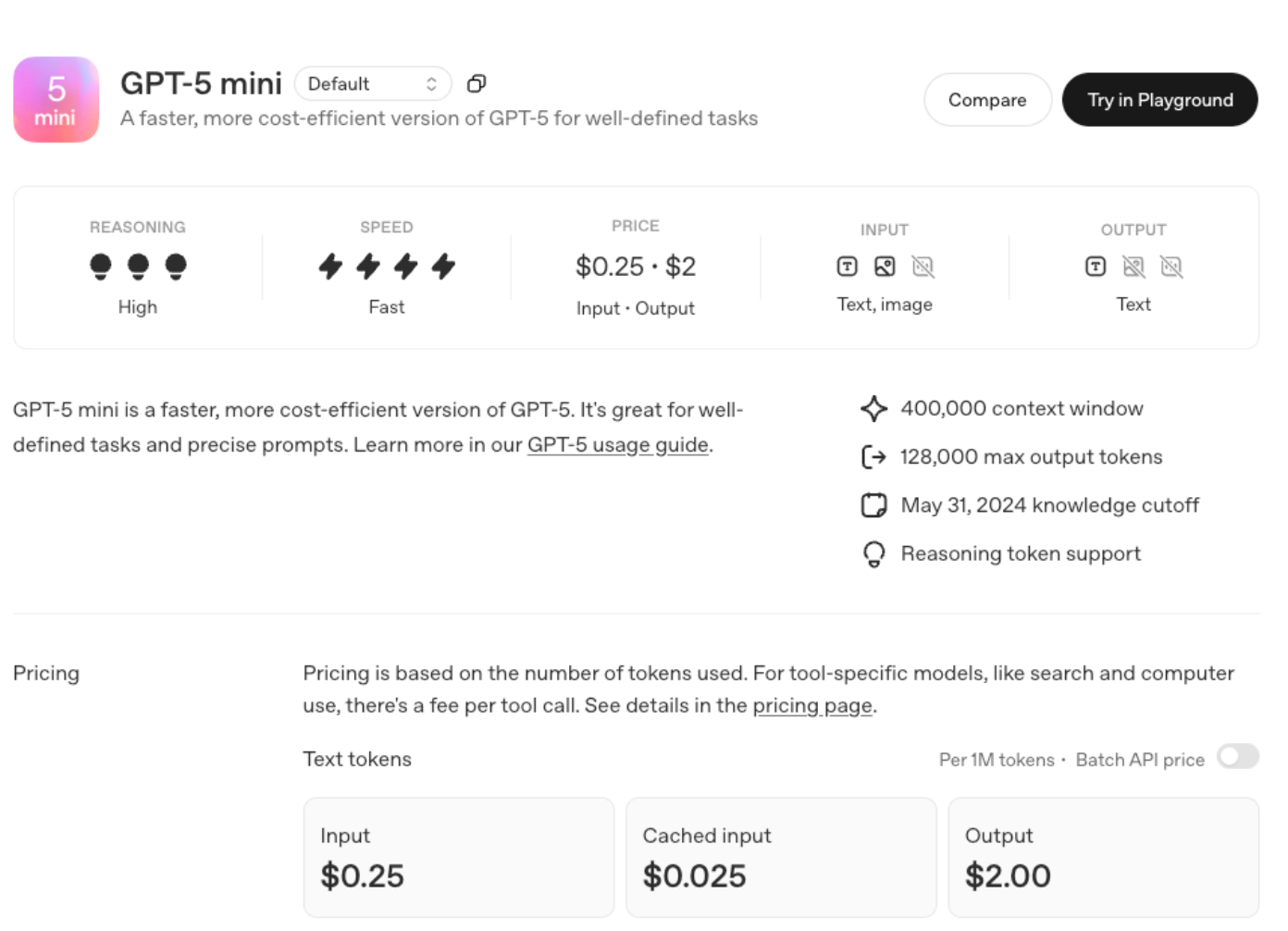Click the text input modality icon
Screen dimensions: 1288x931
(847, 267)
